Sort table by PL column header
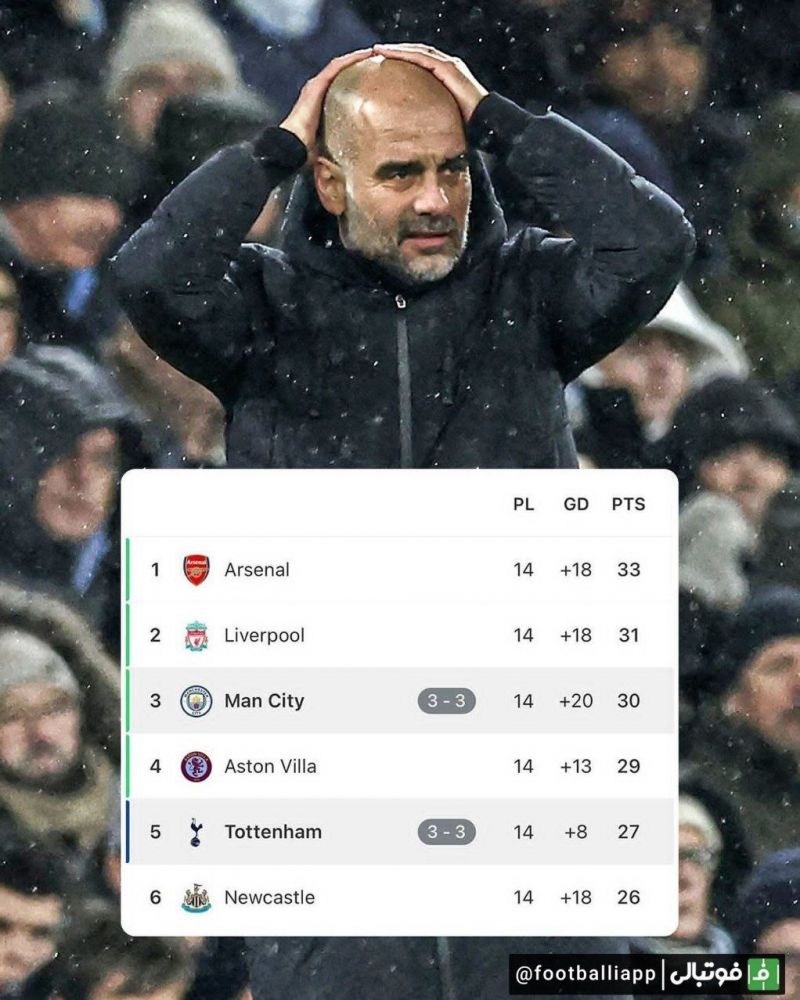 523,504
